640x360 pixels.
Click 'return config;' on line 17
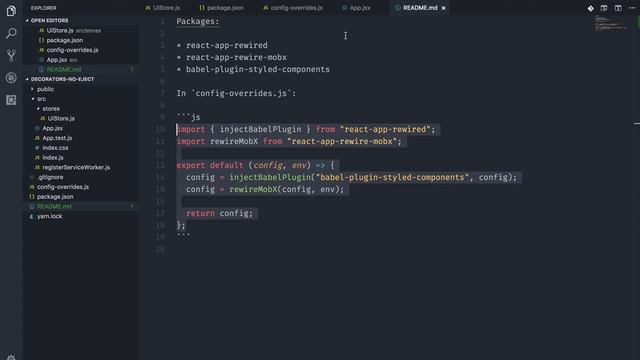219,213
